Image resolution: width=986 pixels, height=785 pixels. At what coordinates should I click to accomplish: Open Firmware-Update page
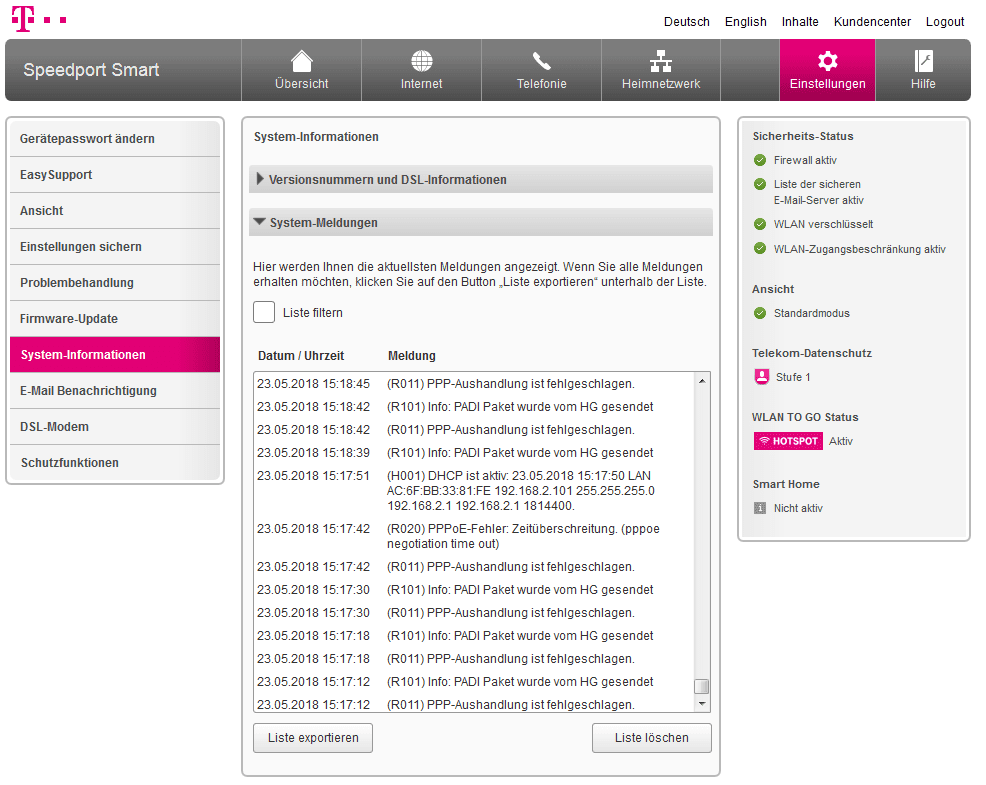point(115,319)
